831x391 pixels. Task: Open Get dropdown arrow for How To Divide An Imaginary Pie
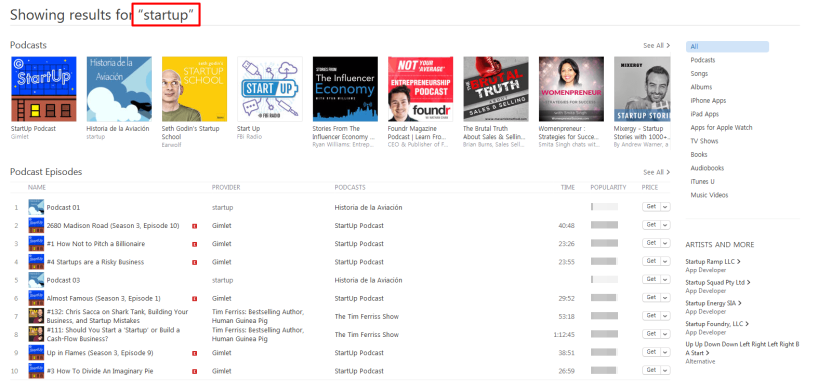click(x=665, y=370)
